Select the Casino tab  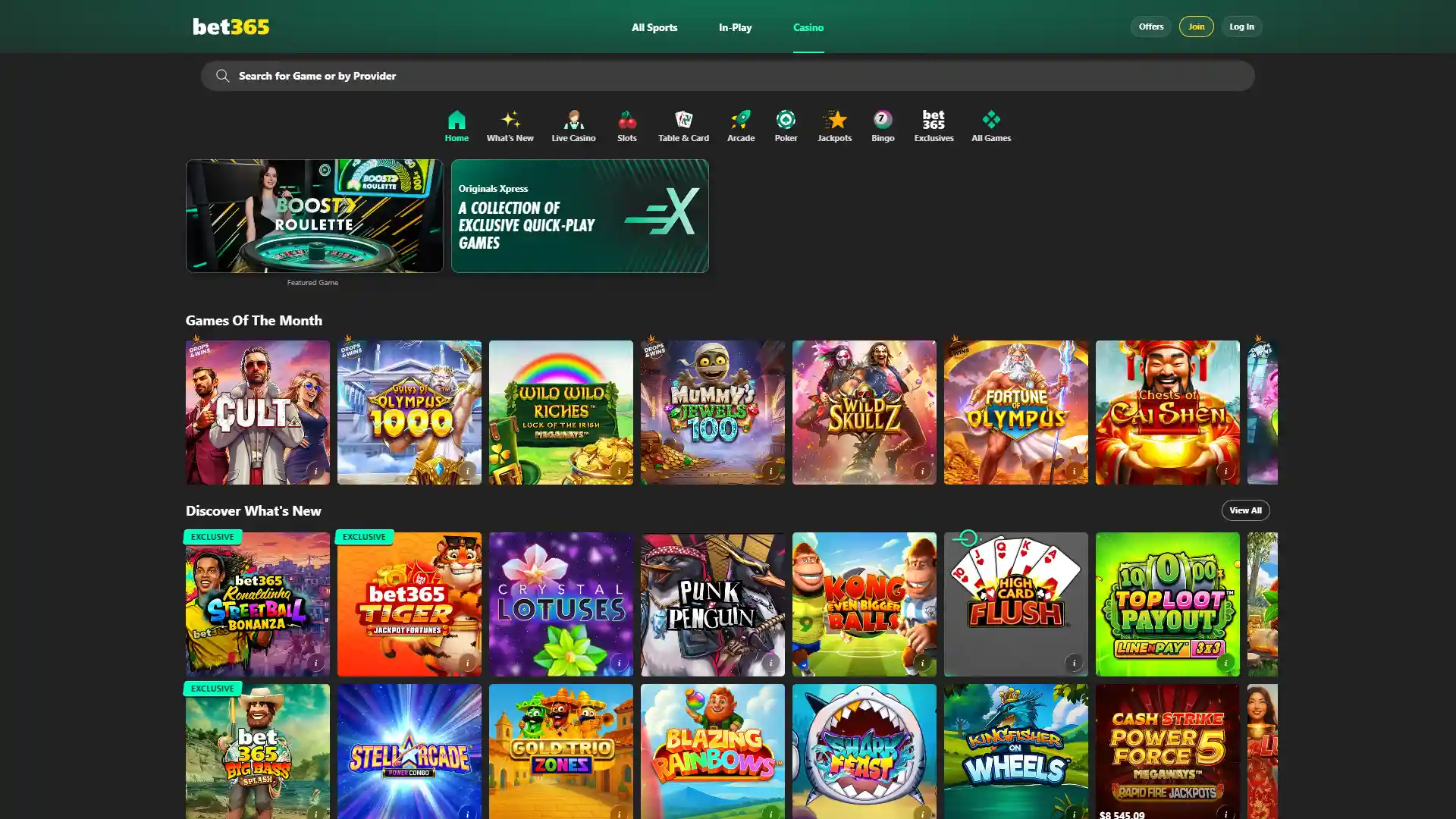click(x=808, y=27)
